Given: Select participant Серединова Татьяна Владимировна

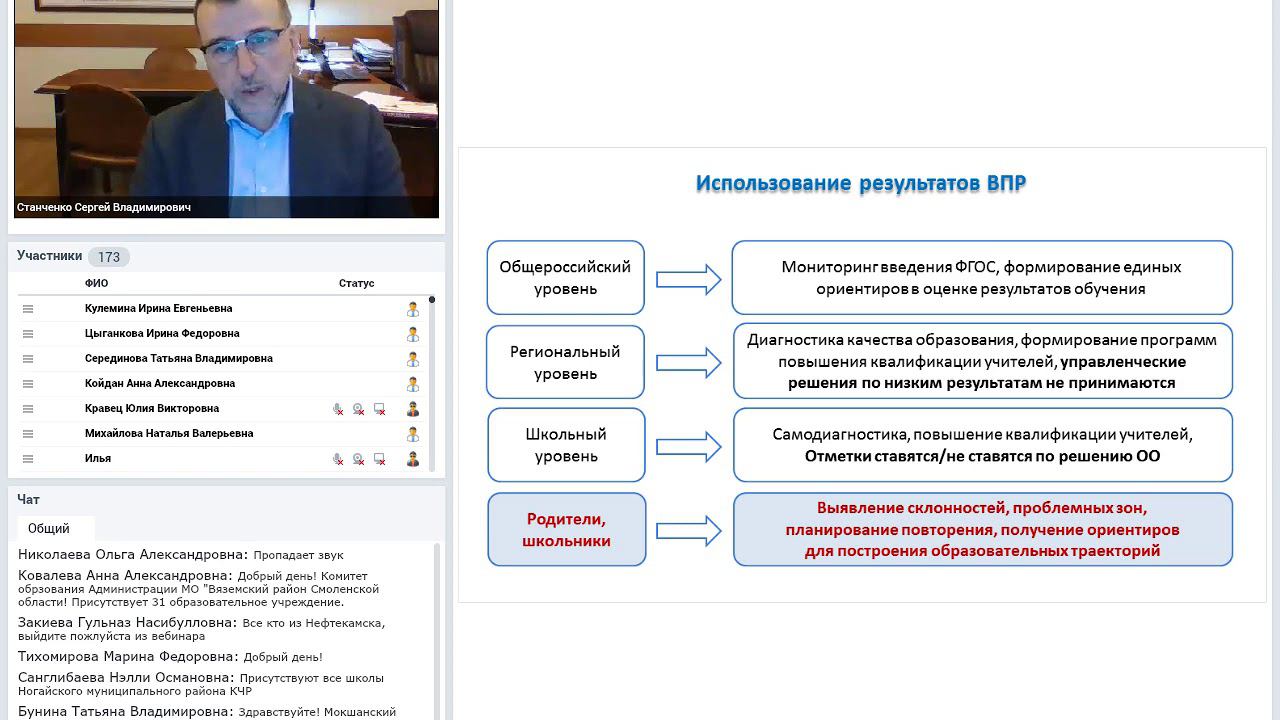Looking at the screenshot, I should 179,359.
